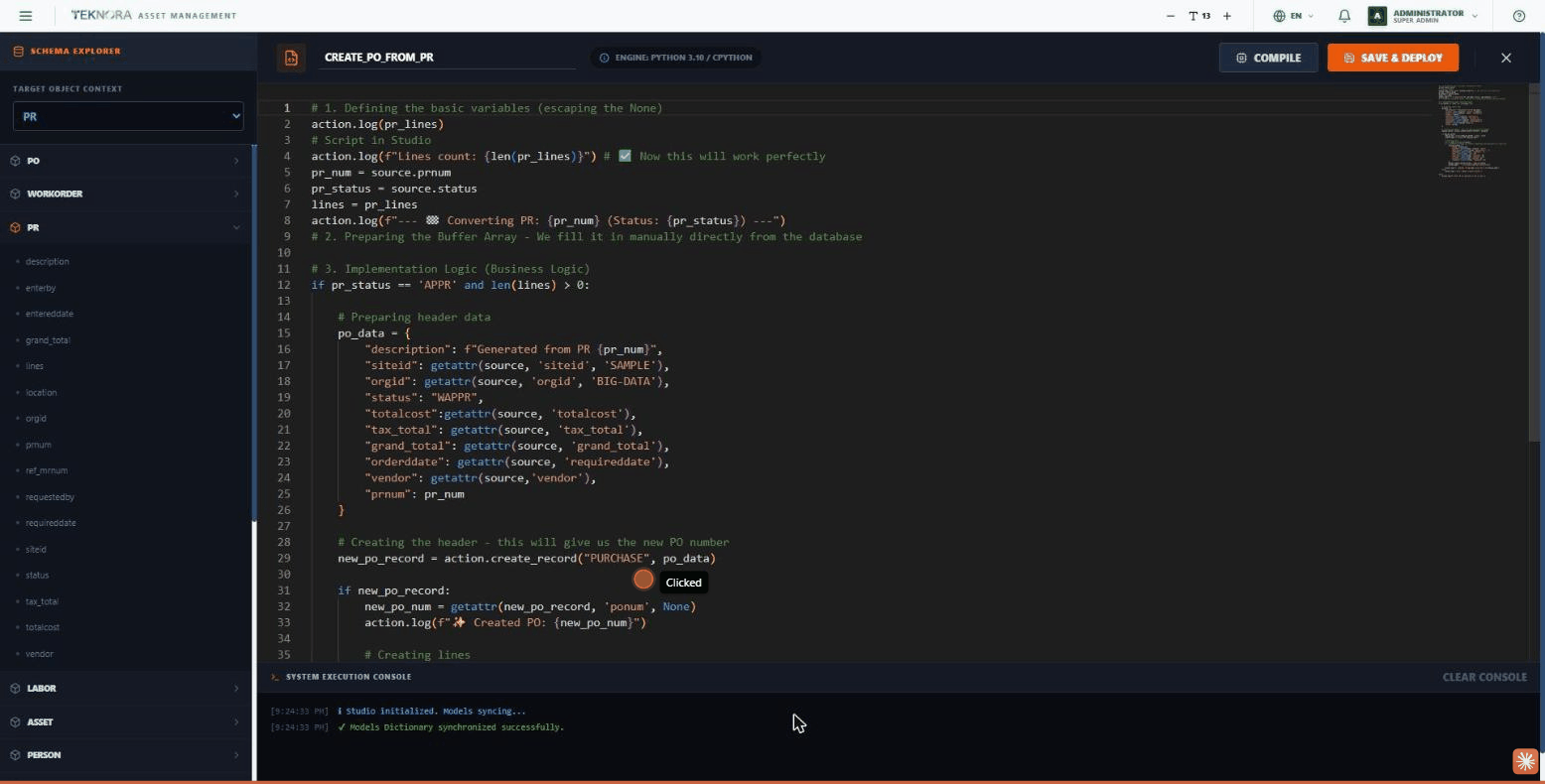The image size is (1545, 784).
Task: Decrease font size with minus icon
Action: coord(1171,16)
